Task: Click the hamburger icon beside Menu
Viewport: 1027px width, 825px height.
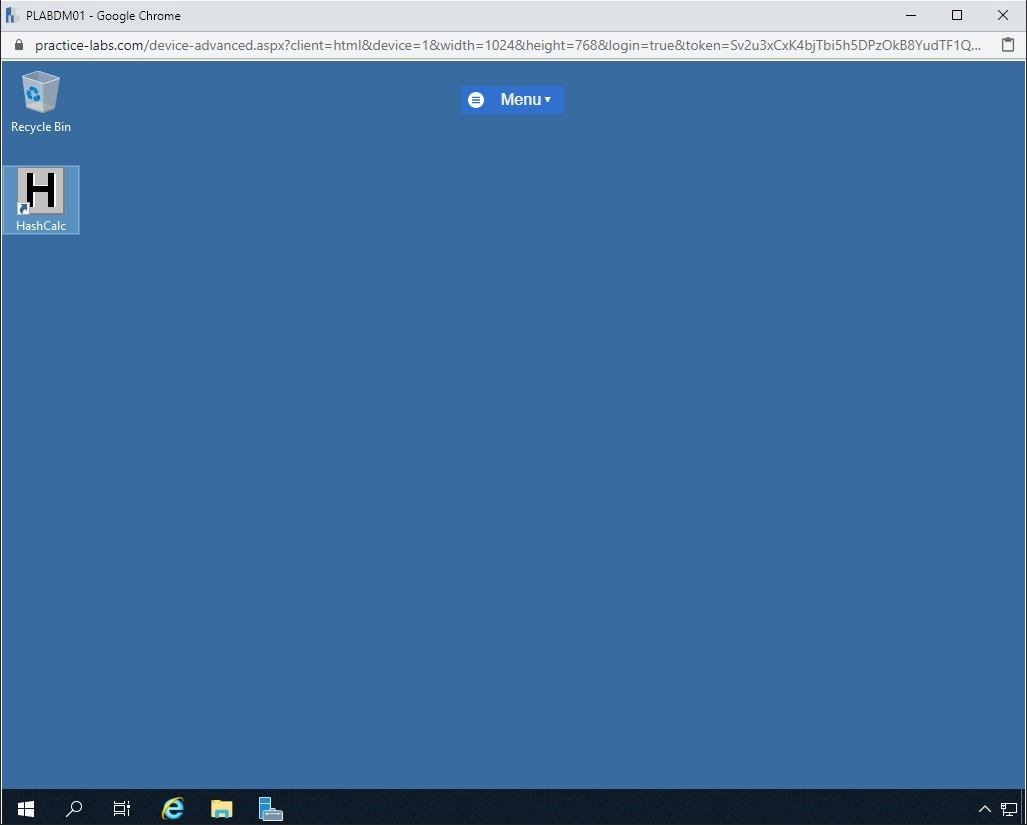Action: click(x=476, y=100)
